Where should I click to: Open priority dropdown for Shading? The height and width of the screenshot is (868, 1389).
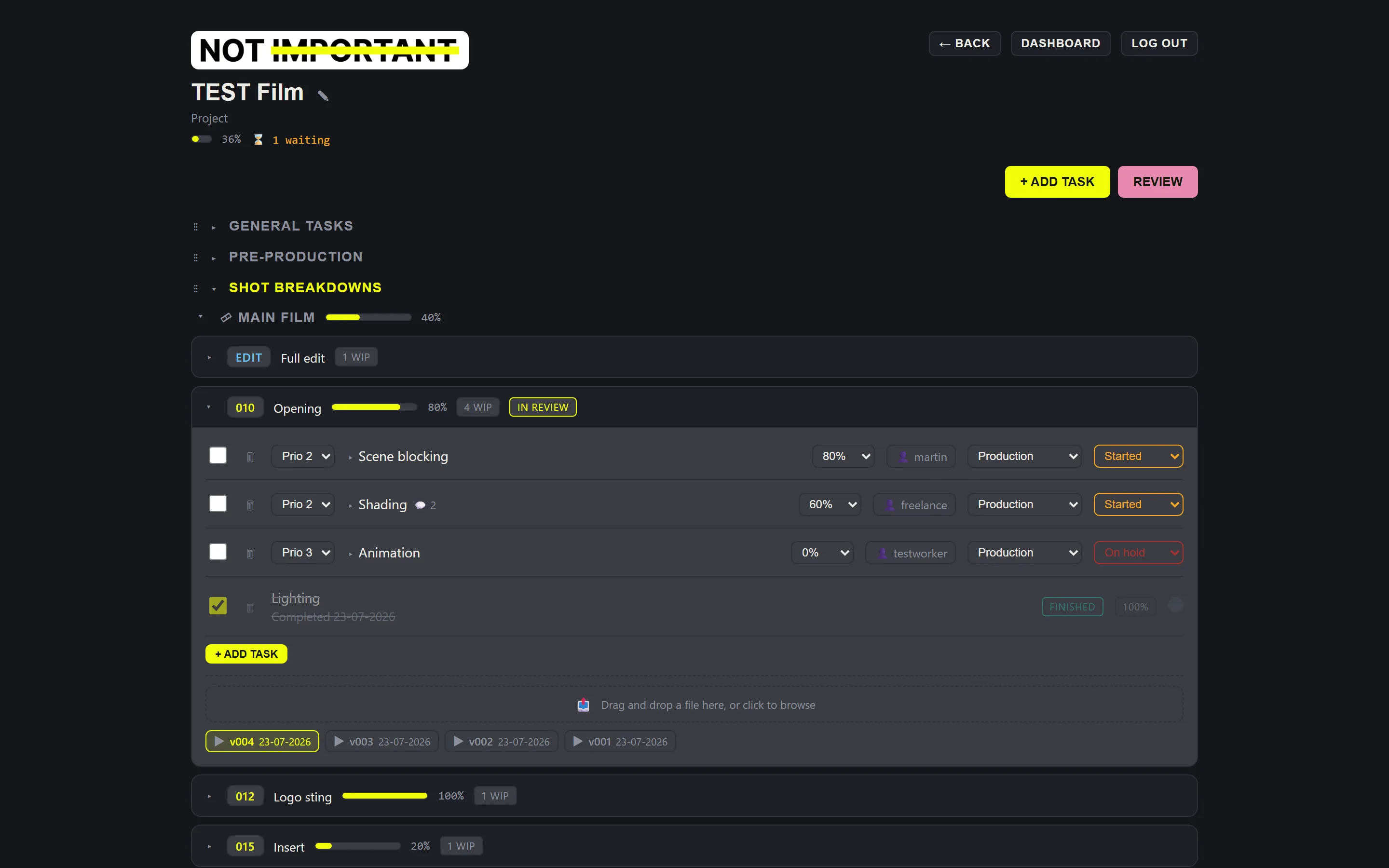[x=303, y=504]
